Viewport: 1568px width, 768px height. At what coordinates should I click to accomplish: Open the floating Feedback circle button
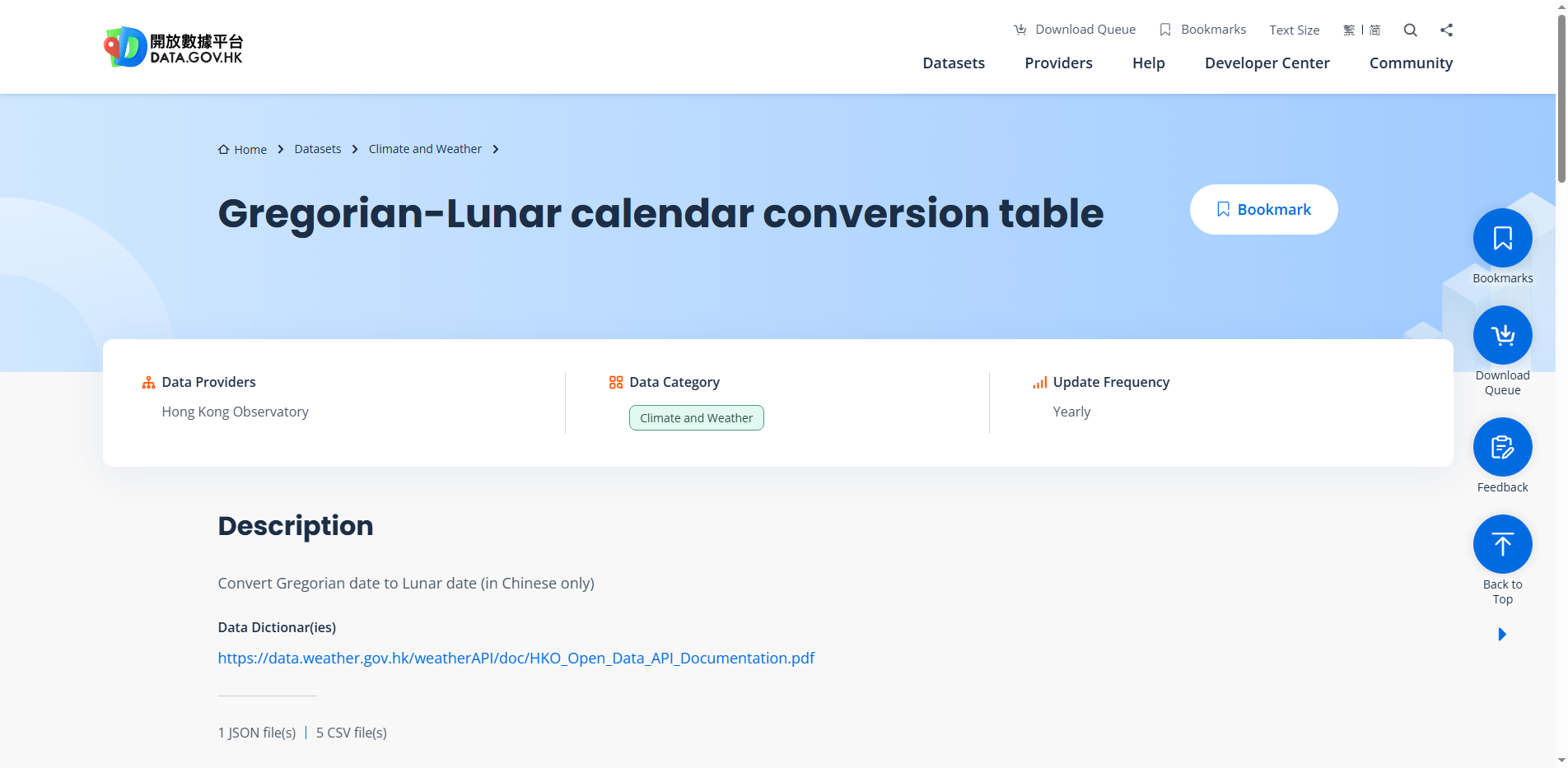(x=1503, y=447)
